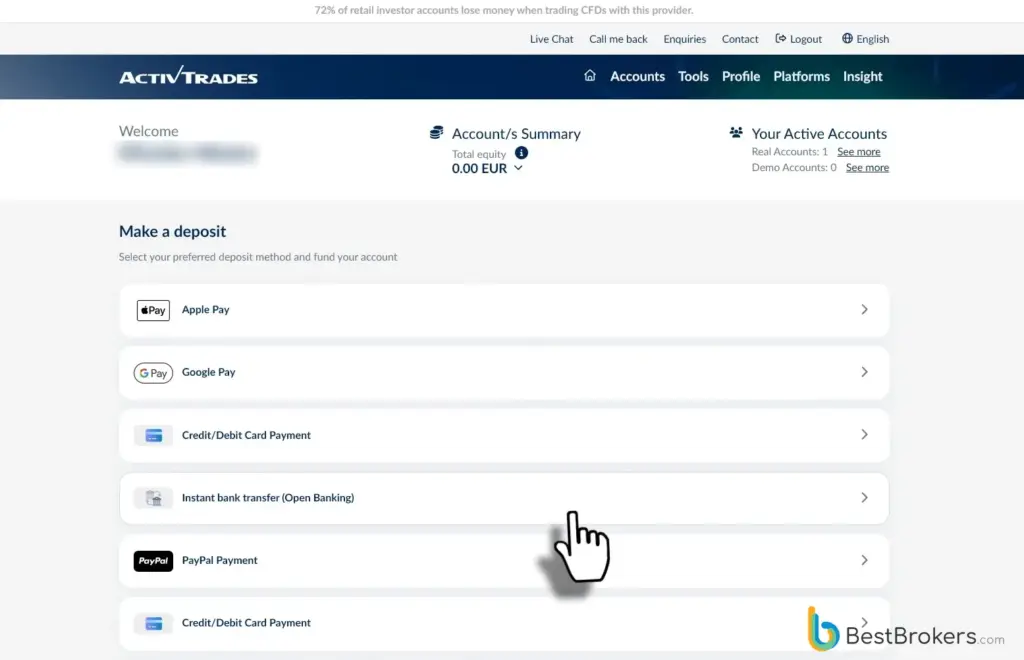1024x660 pixels.
Task: Select Credit/Debit Card Payment below PayPal
Action: 504,623
